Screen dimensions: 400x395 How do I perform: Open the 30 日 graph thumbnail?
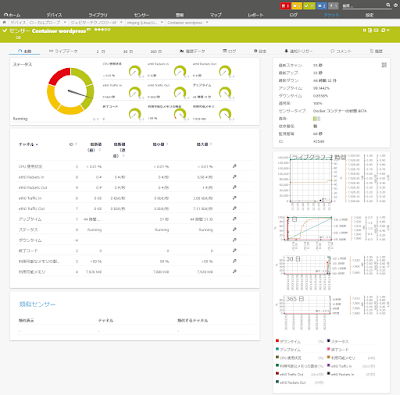tap(332, 272)
